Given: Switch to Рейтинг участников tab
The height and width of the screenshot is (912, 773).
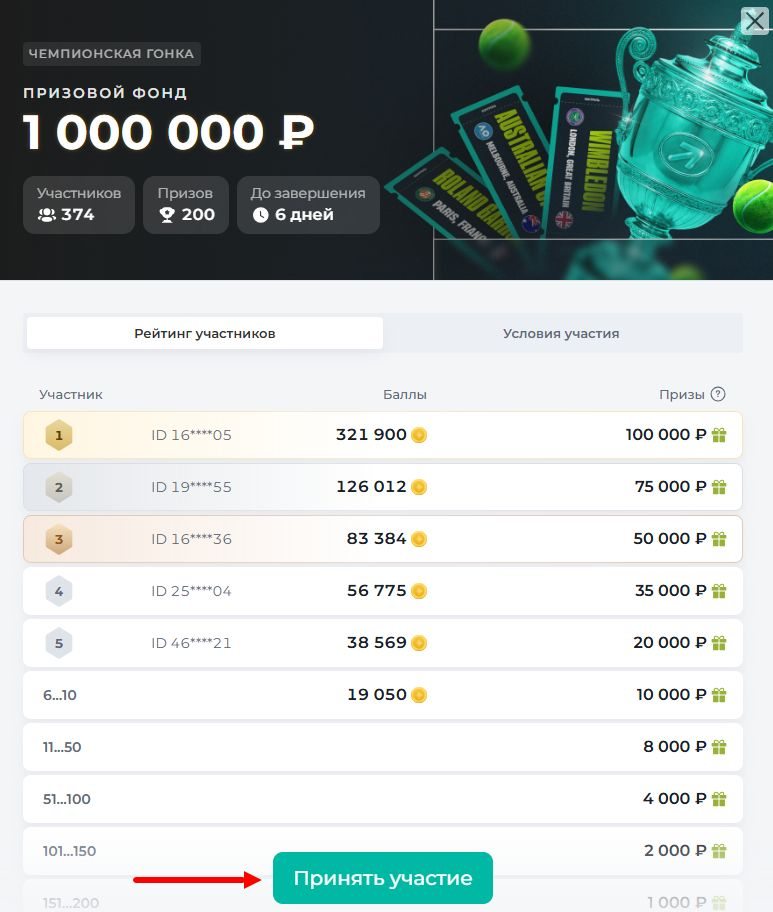Looking at the screenshot, I should point(205,333).
